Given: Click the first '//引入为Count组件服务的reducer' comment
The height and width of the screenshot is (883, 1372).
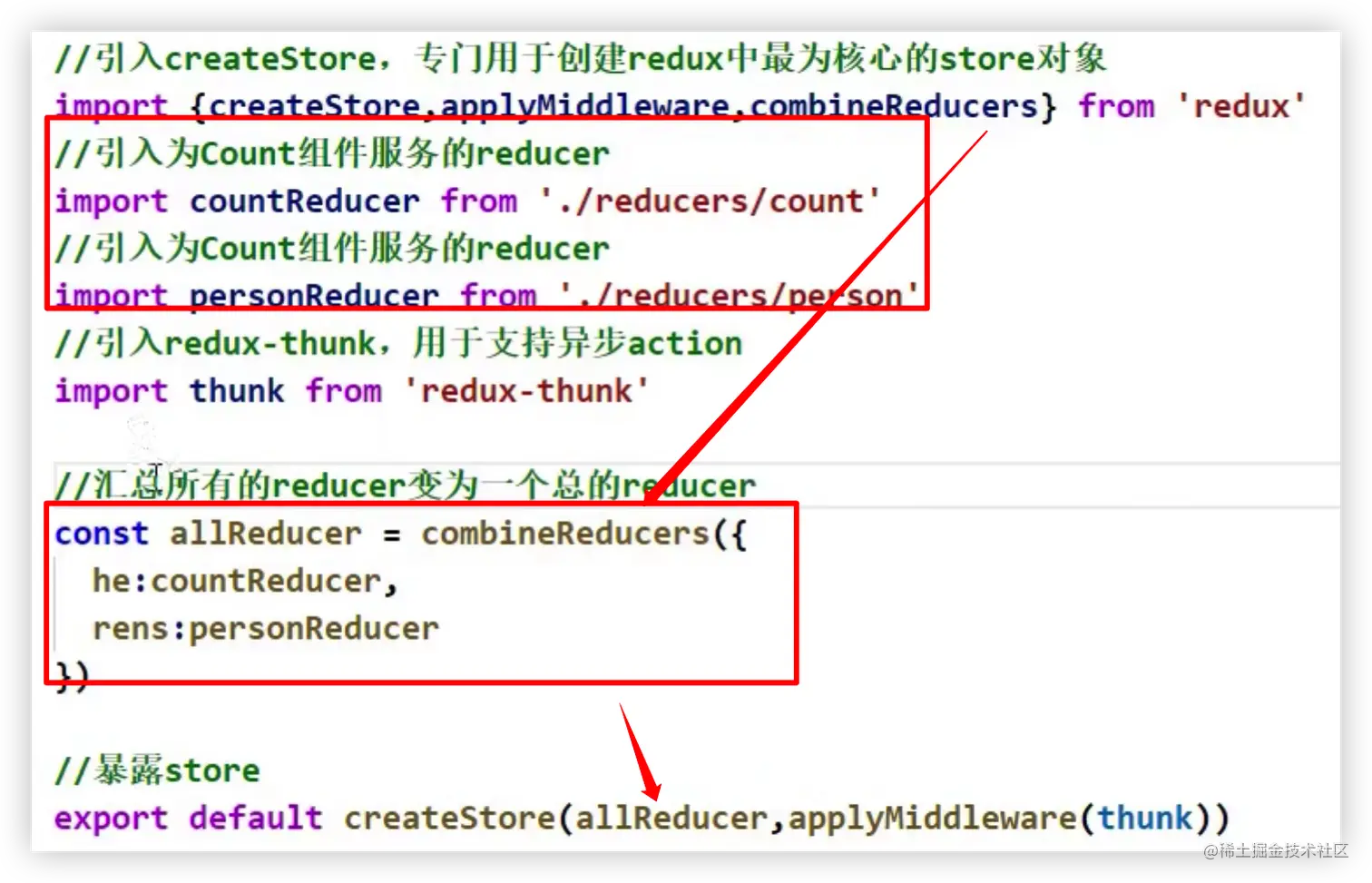Looking at the screenshot, I should [x=332, y=153].
